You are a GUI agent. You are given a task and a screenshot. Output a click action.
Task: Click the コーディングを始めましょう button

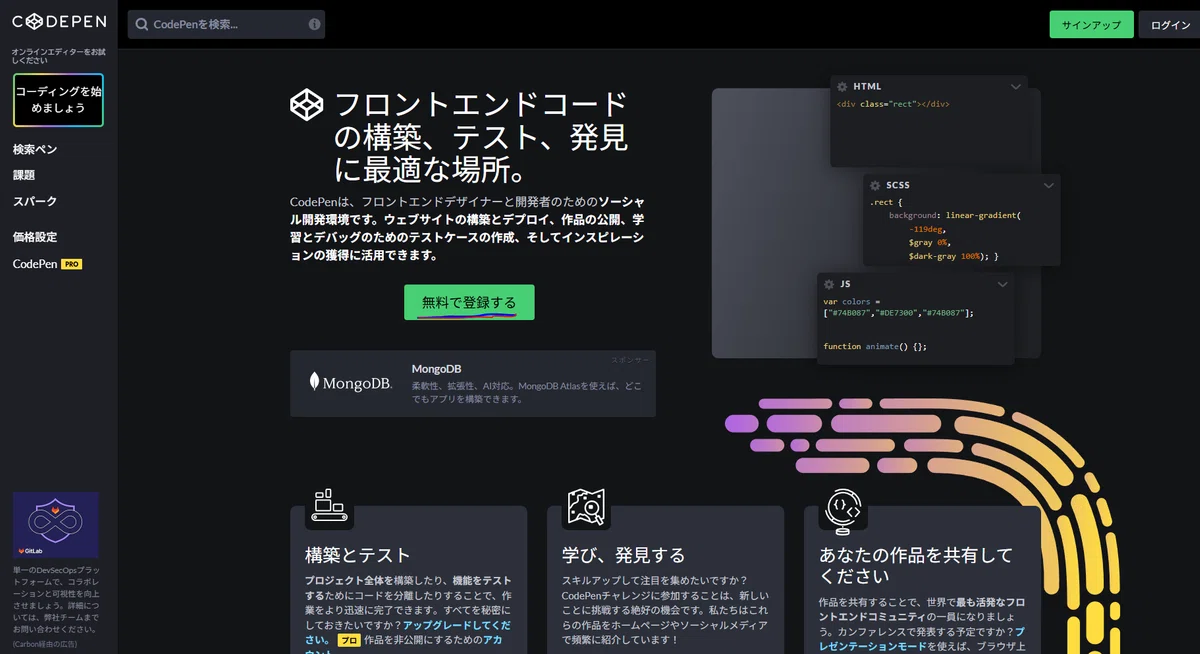click(x=58, y=100)
